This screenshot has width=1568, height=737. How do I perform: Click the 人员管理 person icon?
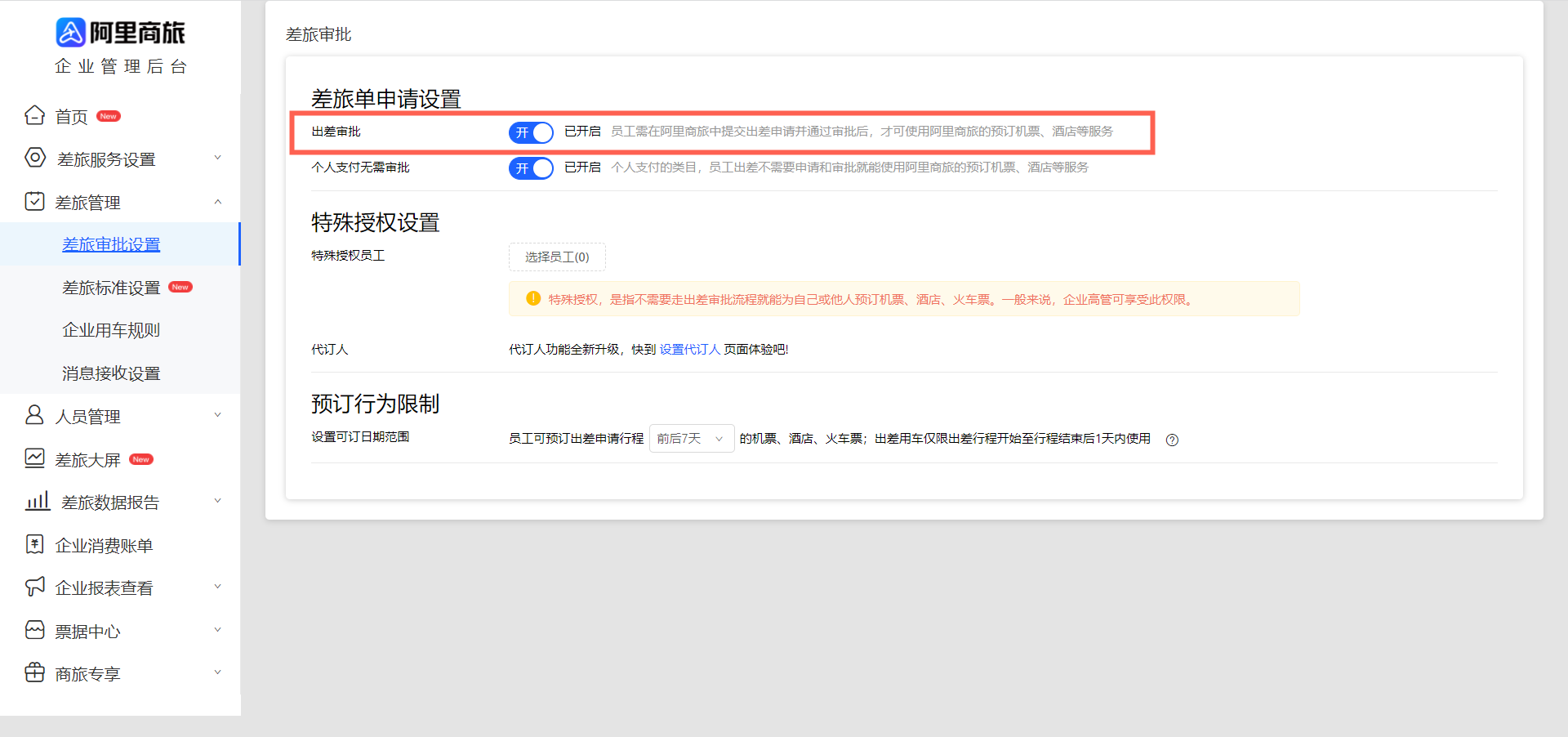pos(34,415)
